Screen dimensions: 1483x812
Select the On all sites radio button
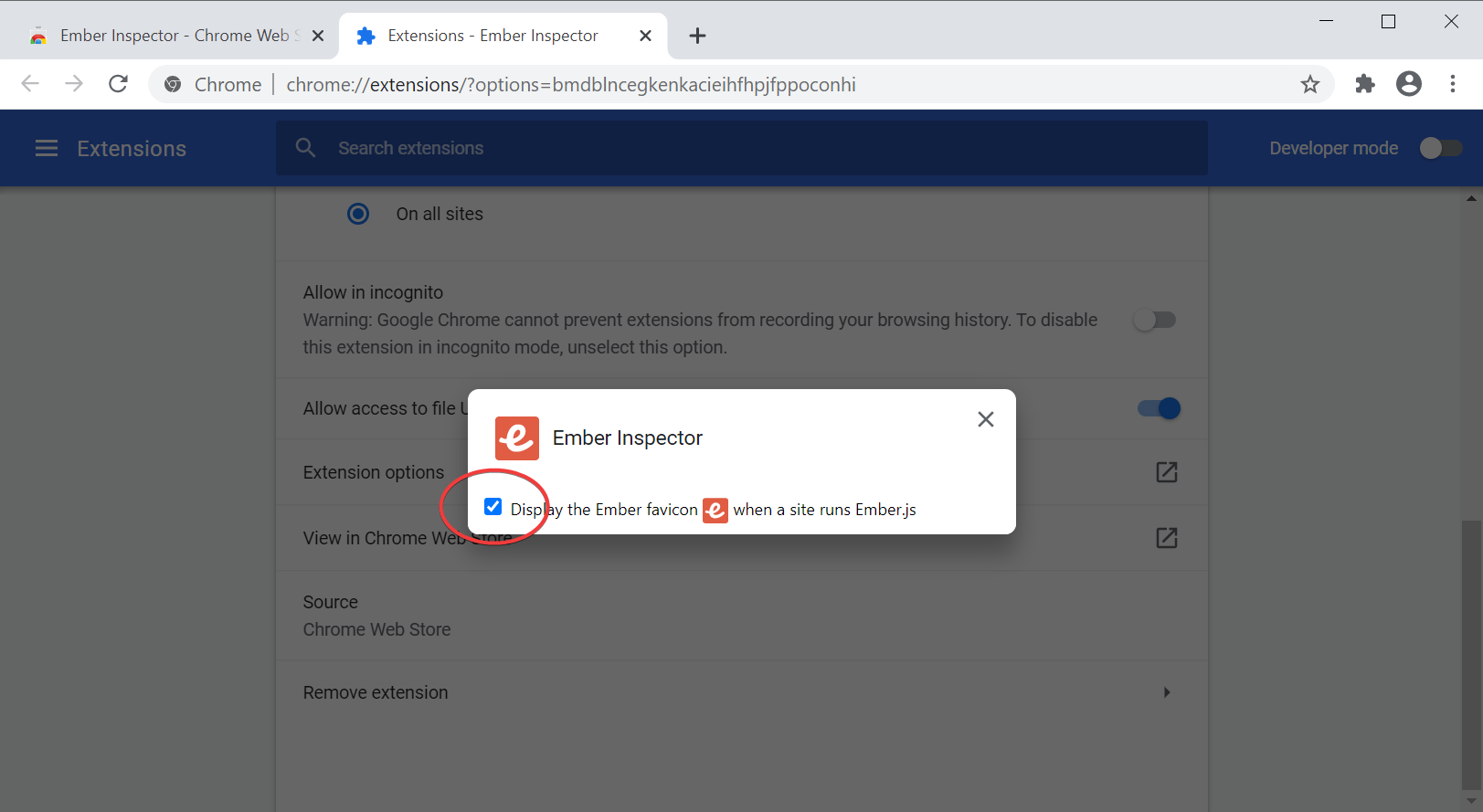[358, 214]
